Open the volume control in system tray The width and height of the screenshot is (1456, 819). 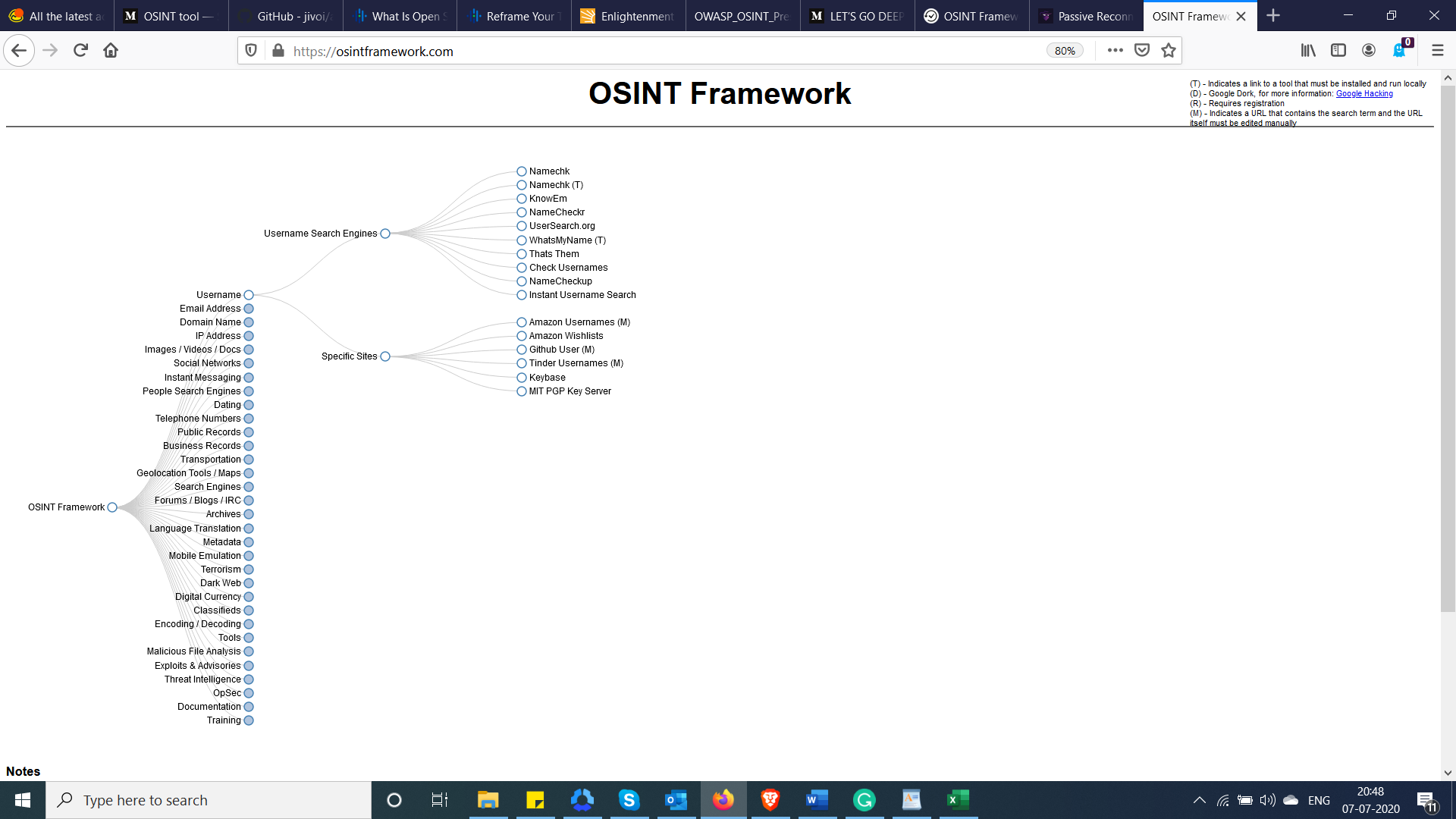pyautogui.click(x=1267, y=800)
